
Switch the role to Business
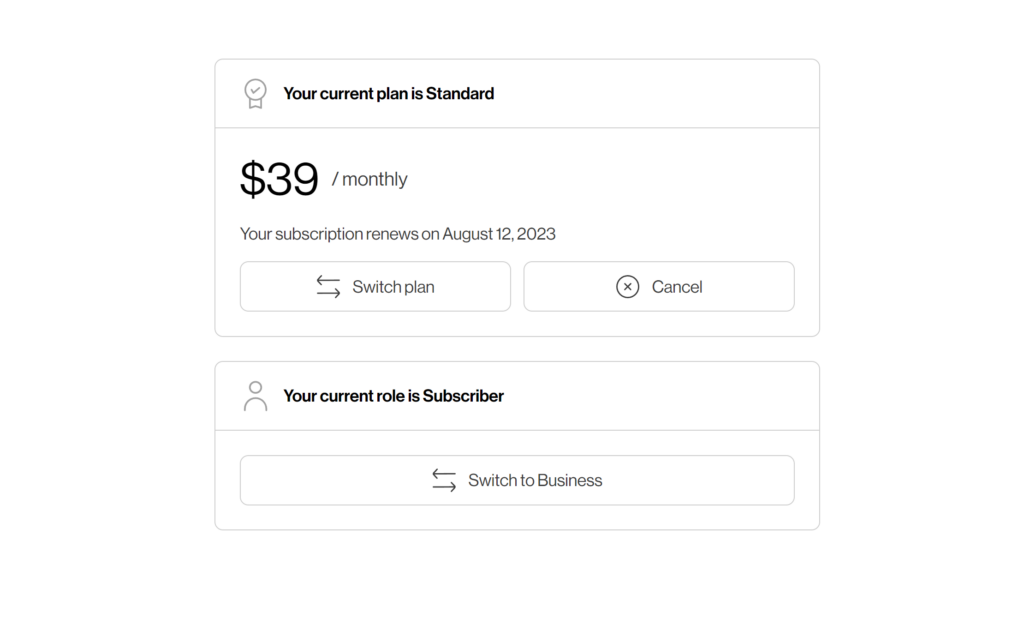click(517, 480)
